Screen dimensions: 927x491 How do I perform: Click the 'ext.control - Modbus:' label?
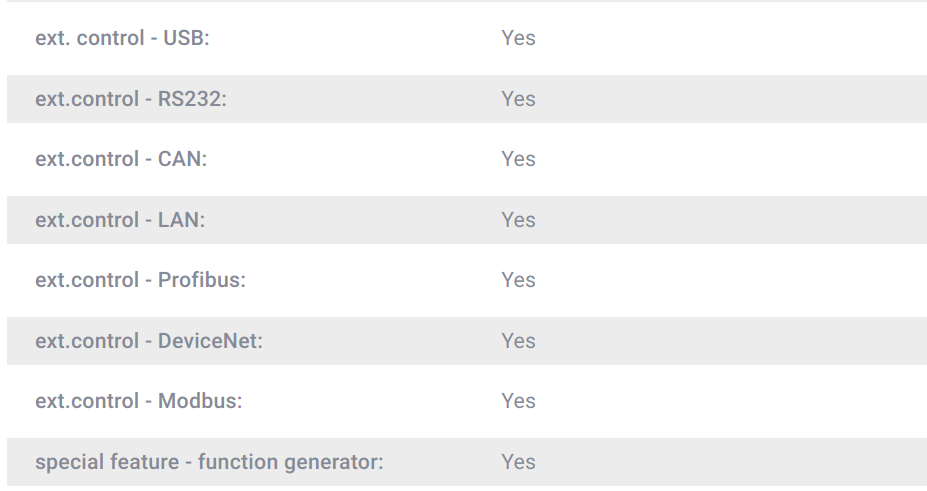139,401
